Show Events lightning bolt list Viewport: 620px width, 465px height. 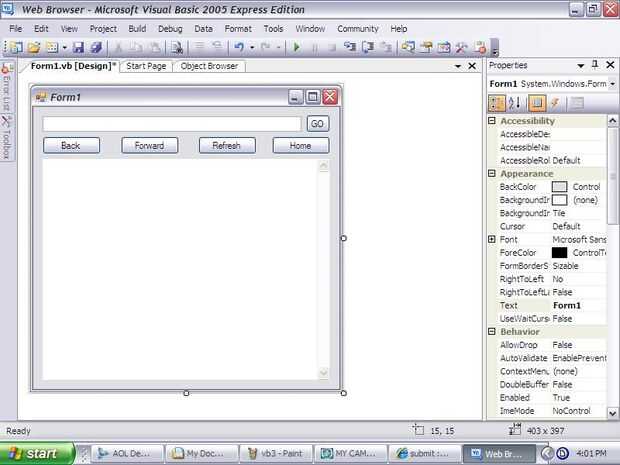coord(555,103)
